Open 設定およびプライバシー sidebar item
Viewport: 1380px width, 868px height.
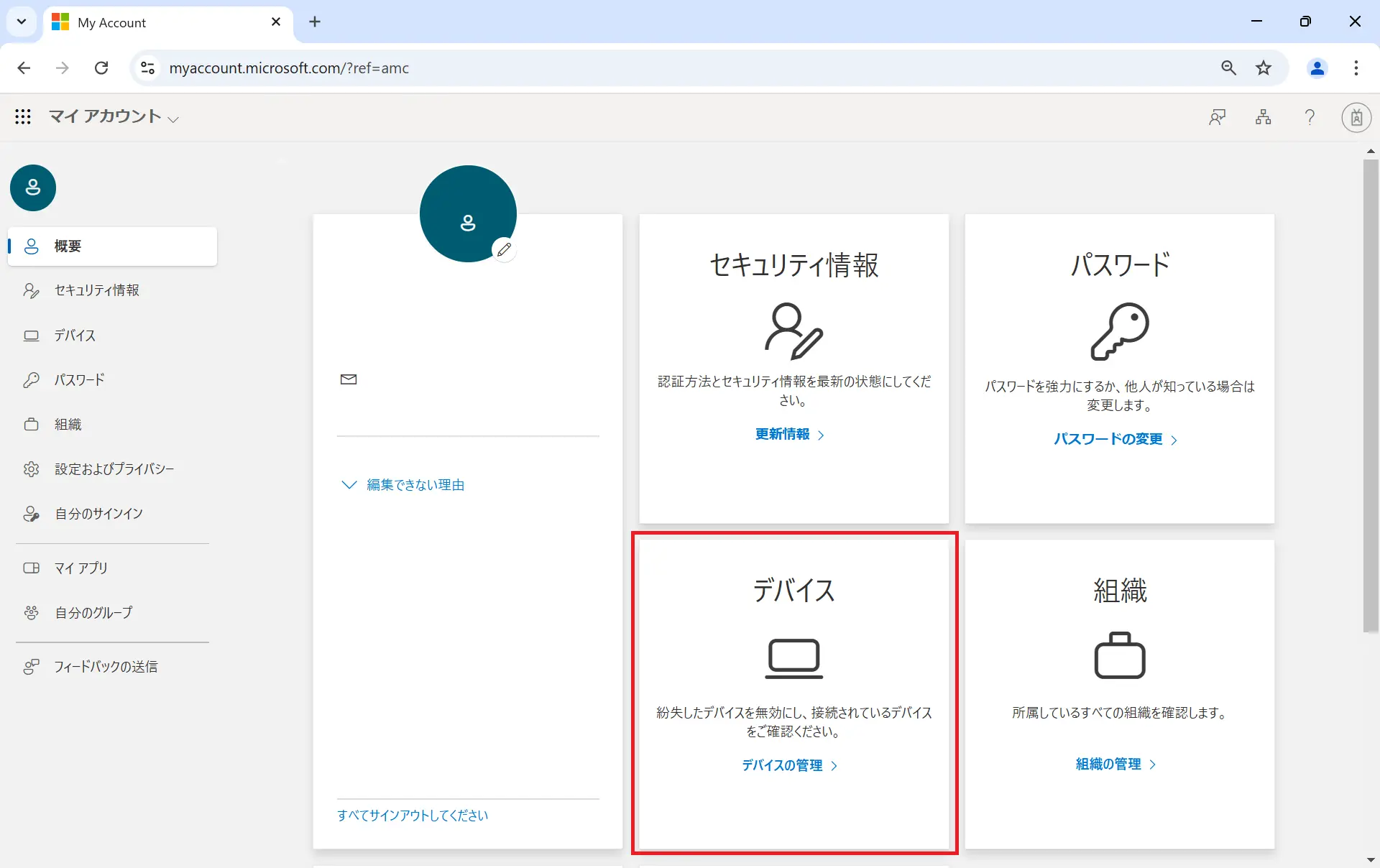(x=114, y=469)
